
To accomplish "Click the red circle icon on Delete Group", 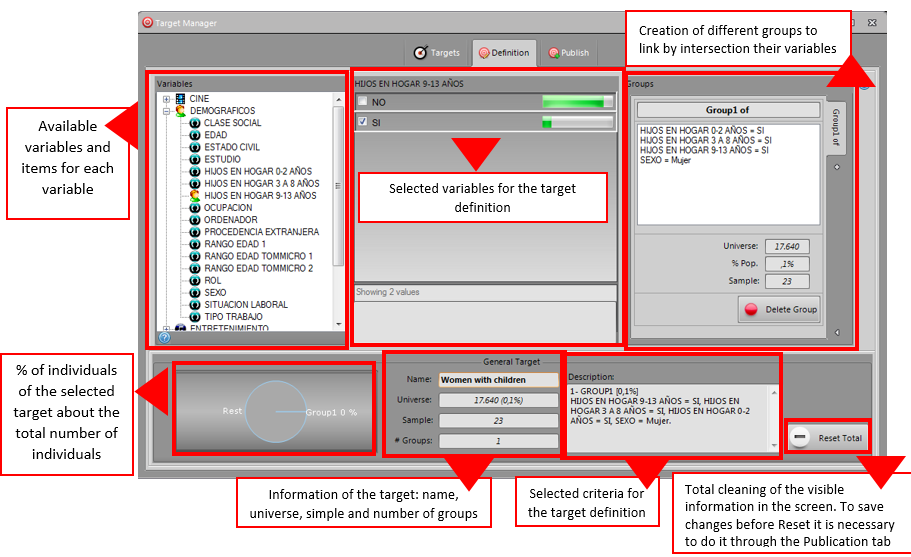I will [x=751, y=309].
